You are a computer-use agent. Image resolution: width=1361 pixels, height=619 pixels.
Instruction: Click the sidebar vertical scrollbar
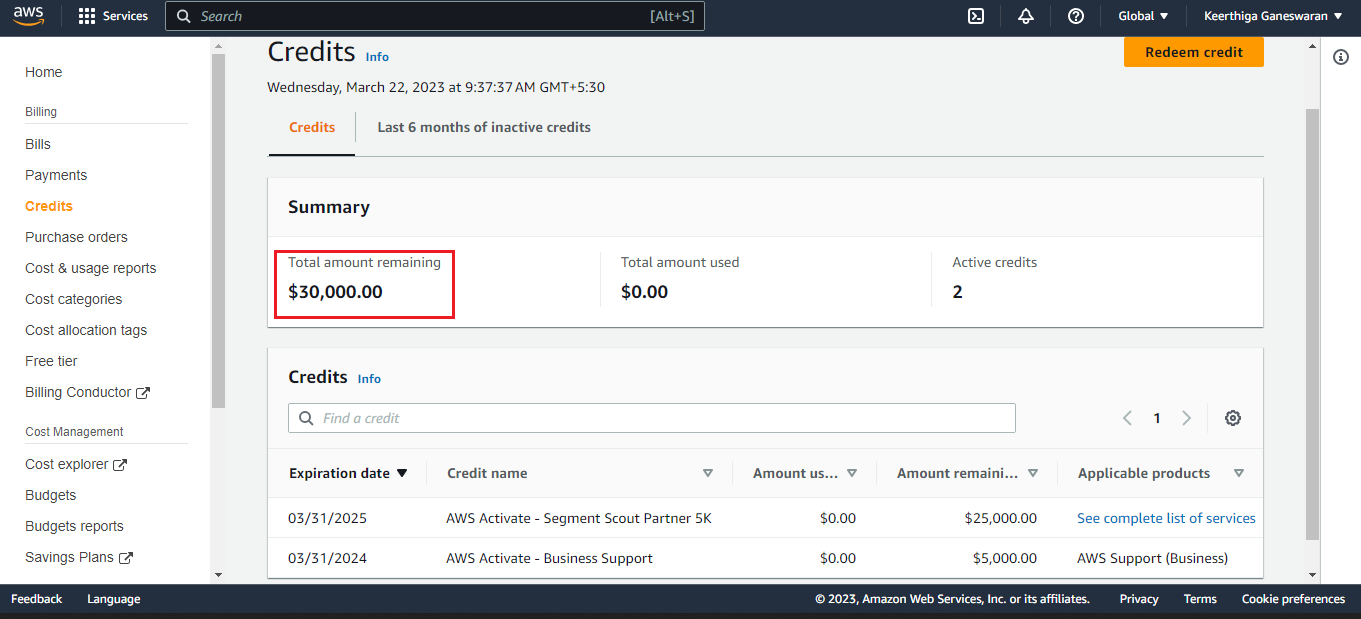pos(218,230)
